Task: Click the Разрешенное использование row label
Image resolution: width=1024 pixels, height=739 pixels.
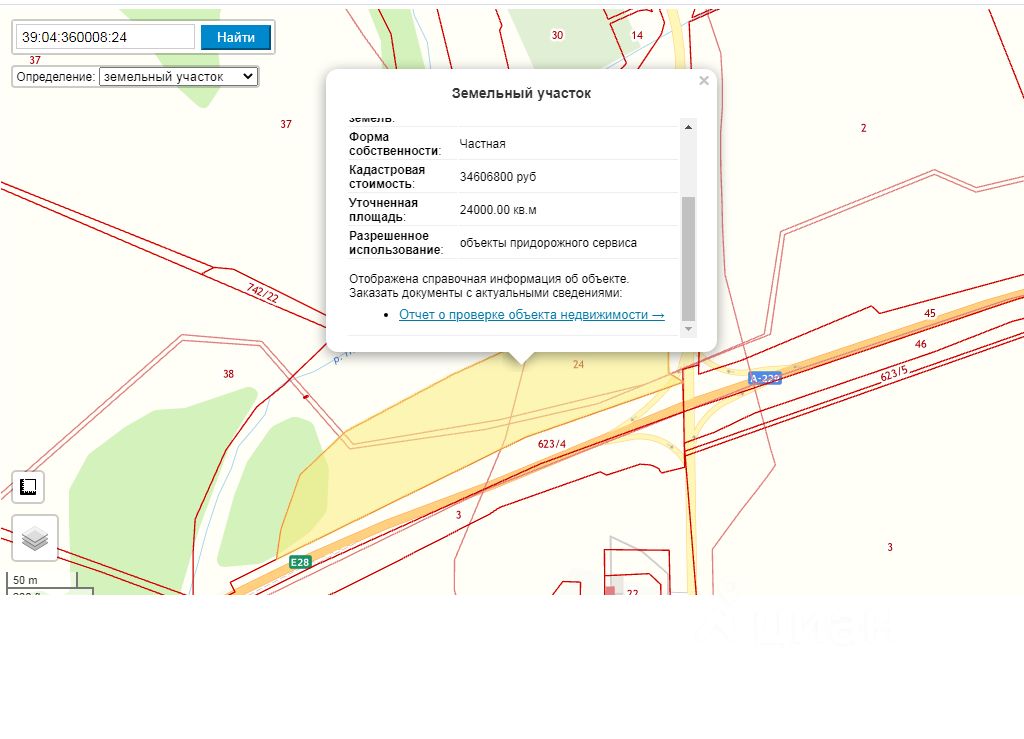Action: pyautogui.click(x=396, y=243)
